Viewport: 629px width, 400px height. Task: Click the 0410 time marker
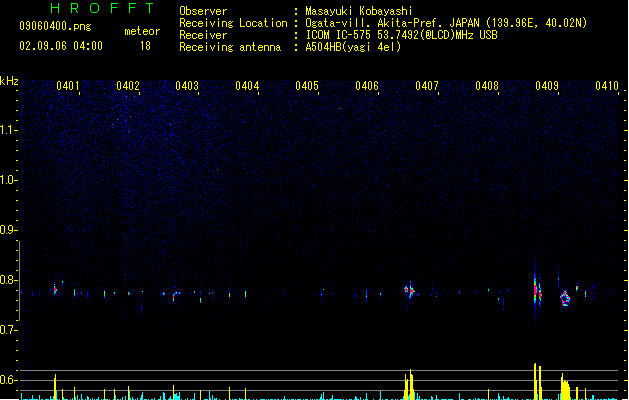click(607, 86)
